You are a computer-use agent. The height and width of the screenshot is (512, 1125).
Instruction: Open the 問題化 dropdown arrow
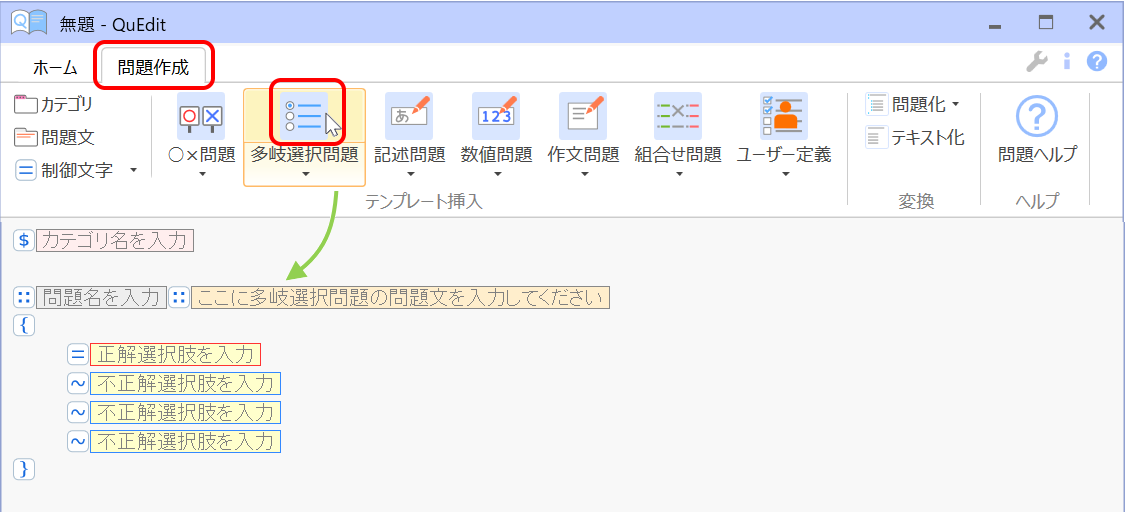click(x=955, y=104)
